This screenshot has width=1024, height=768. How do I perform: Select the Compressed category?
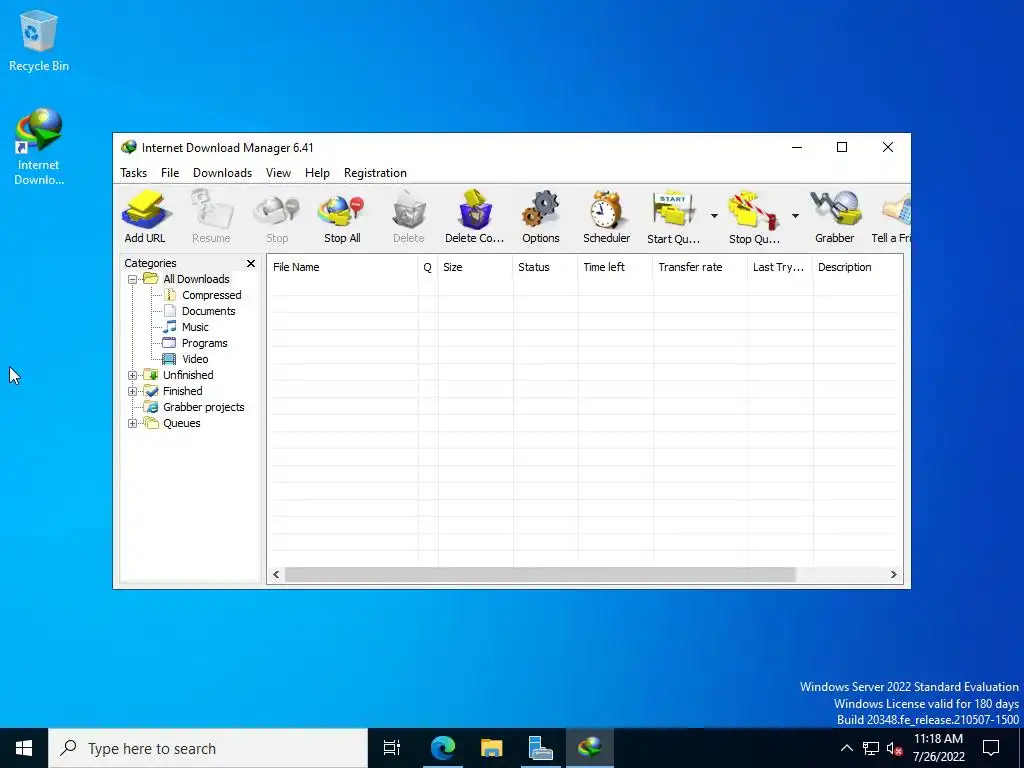(212, 295)
